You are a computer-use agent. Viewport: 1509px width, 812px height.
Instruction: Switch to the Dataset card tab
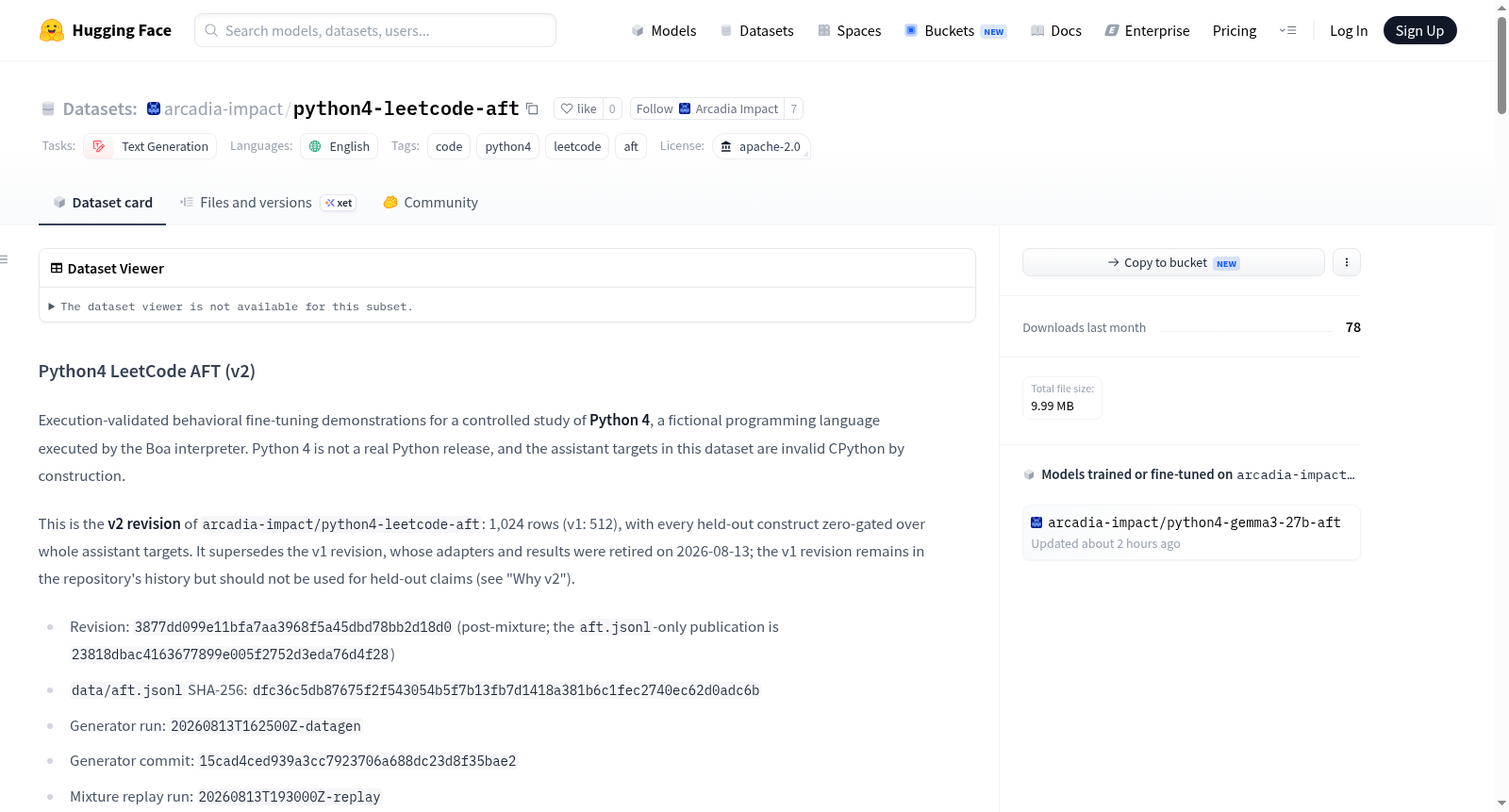tap(102, 203)
